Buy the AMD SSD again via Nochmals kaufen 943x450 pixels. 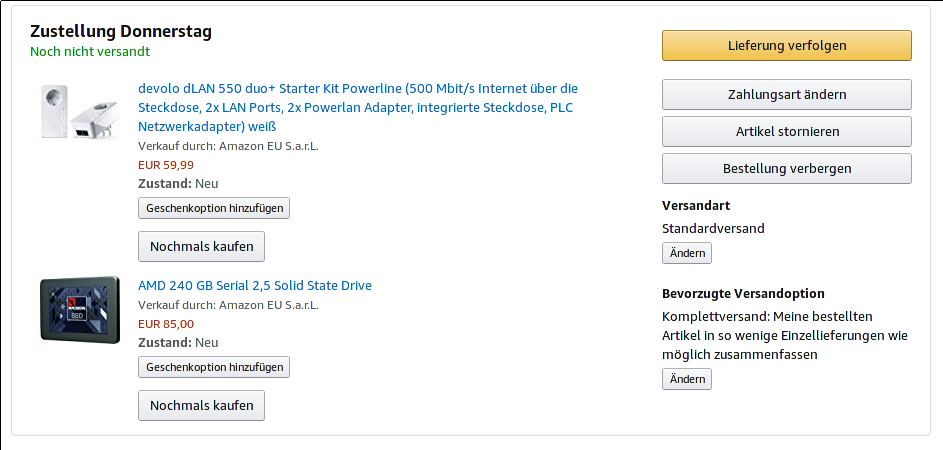[201, 405]
